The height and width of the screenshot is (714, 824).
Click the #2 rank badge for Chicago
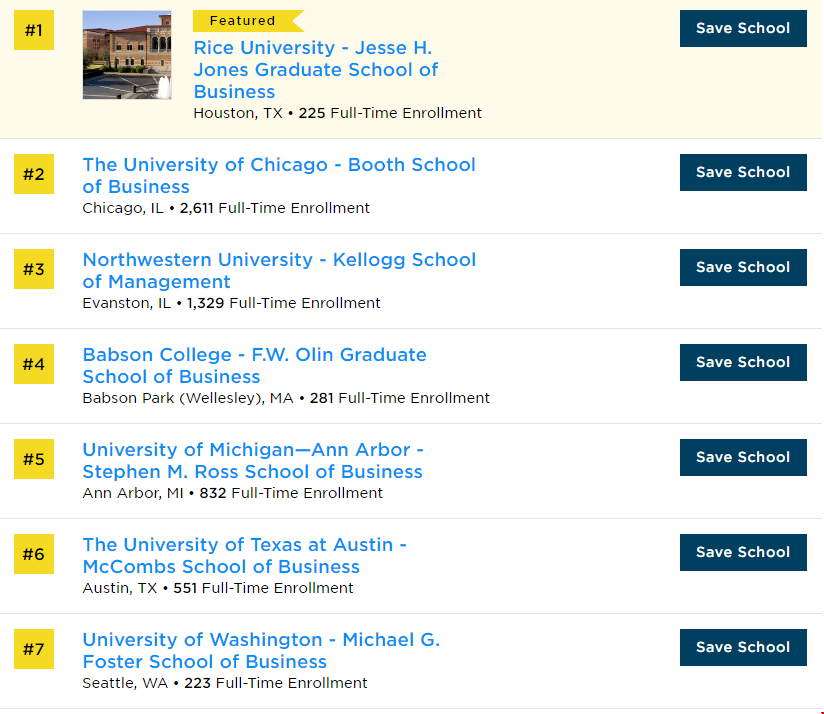34,174
